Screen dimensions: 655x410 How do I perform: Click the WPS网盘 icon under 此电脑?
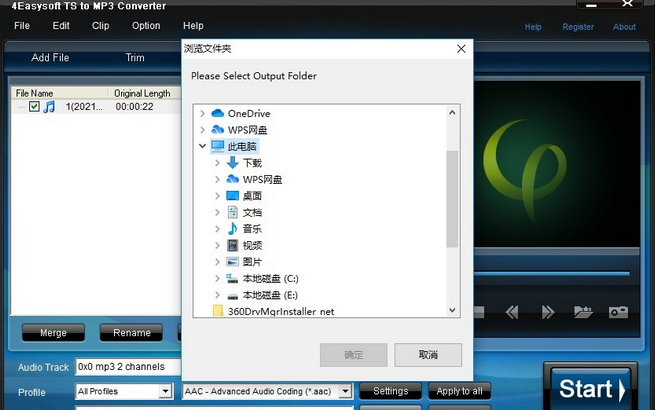point(233,179)
